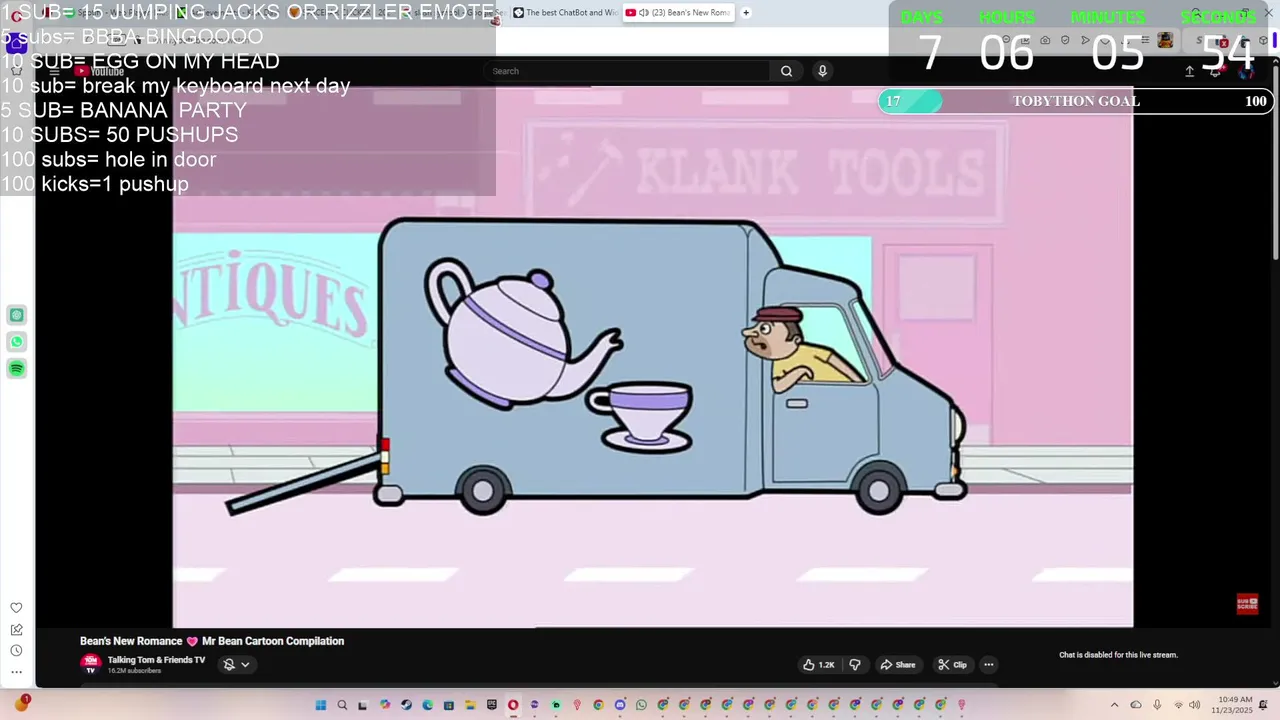Viewport: 1280px width, 720px height.
Task: Open Spotify in the Opera sidebar
Action: coord(16,369)
